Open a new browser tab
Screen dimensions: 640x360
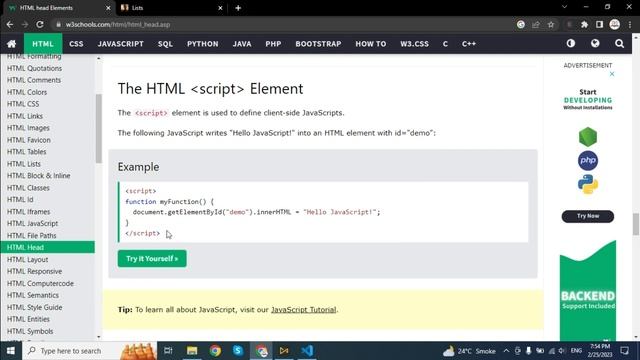[238, 8]
